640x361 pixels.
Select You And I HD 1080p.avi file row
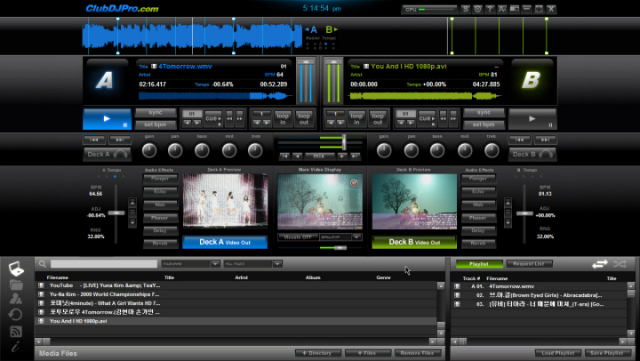pos(236,321)
